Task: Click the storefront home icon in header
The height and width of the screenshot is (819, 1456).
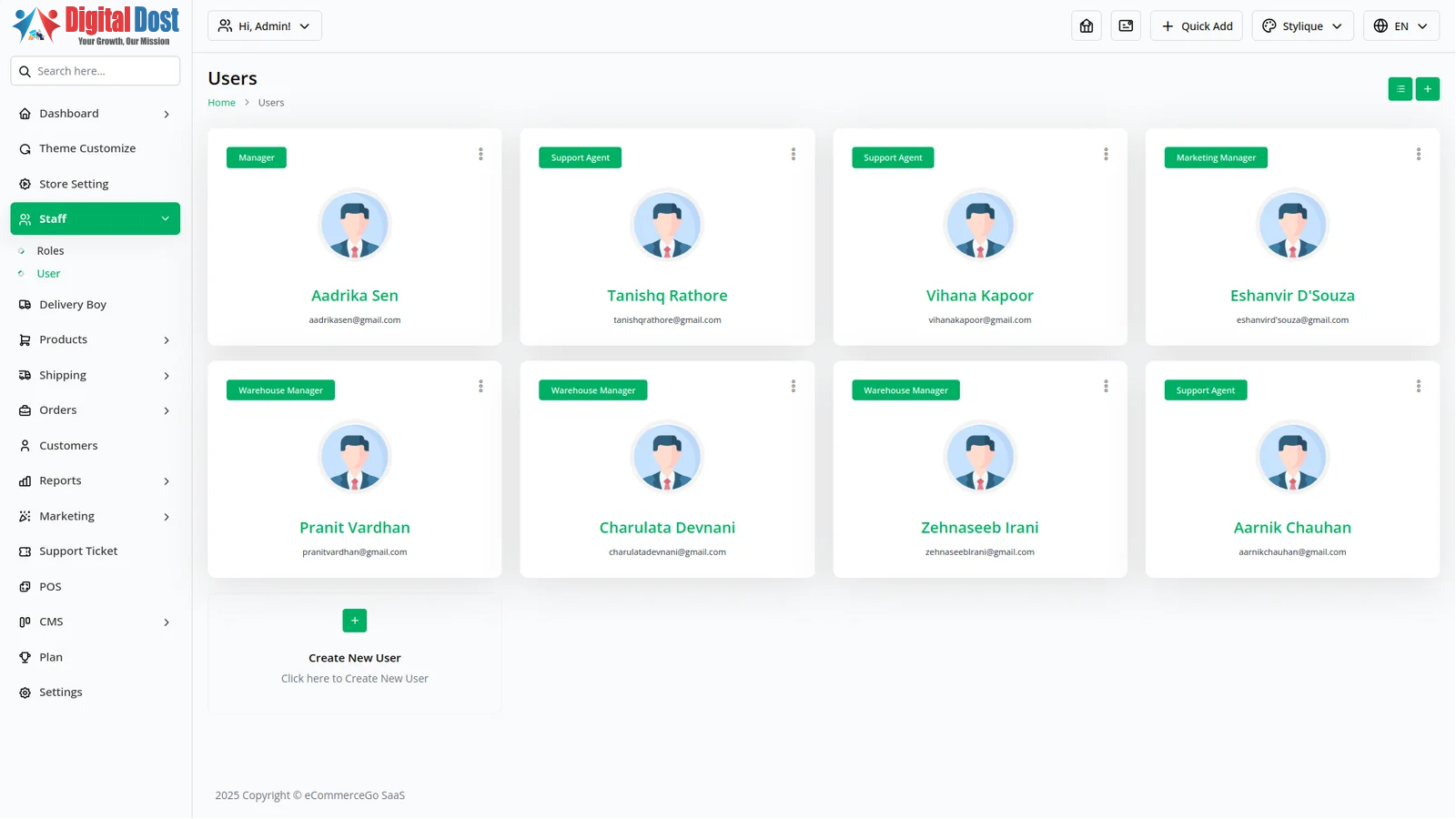Action: pos(1087,26)
